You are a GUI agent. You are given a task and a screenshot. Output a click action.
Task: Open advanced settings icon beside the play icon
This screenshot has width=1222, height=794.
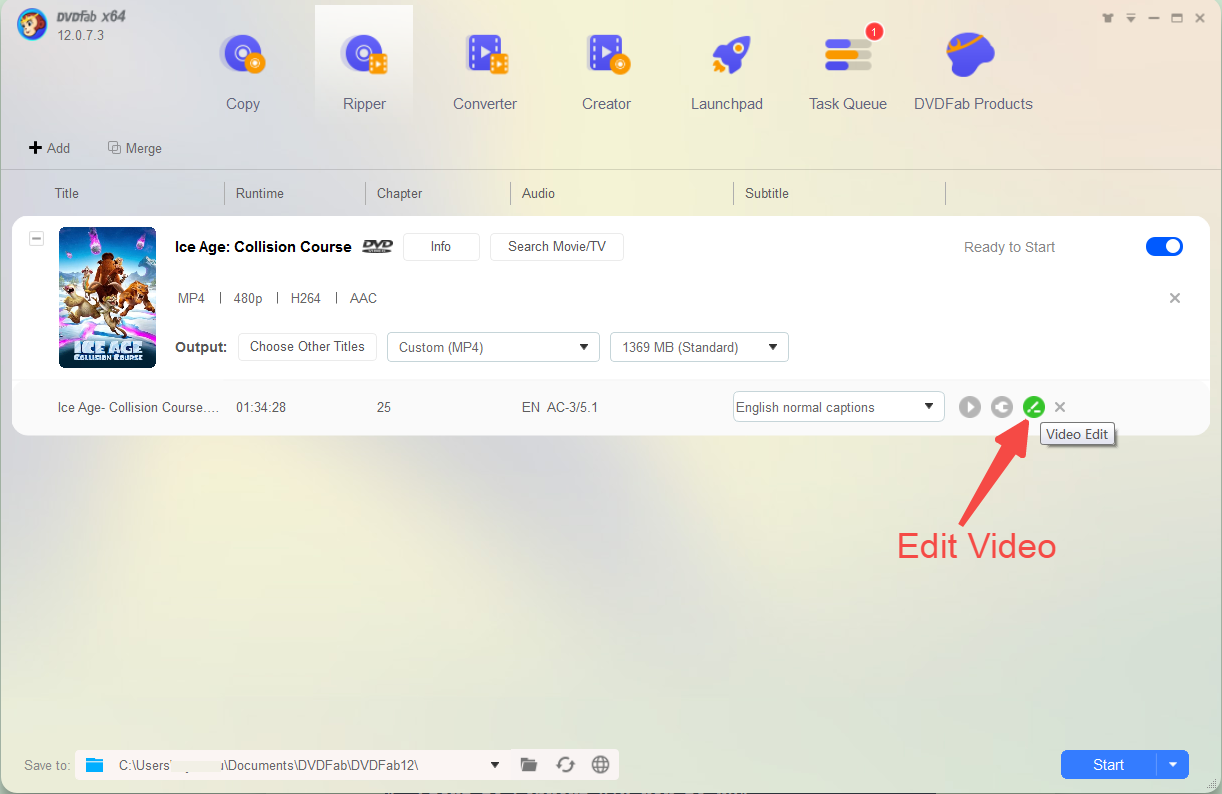pos(1002,407)
